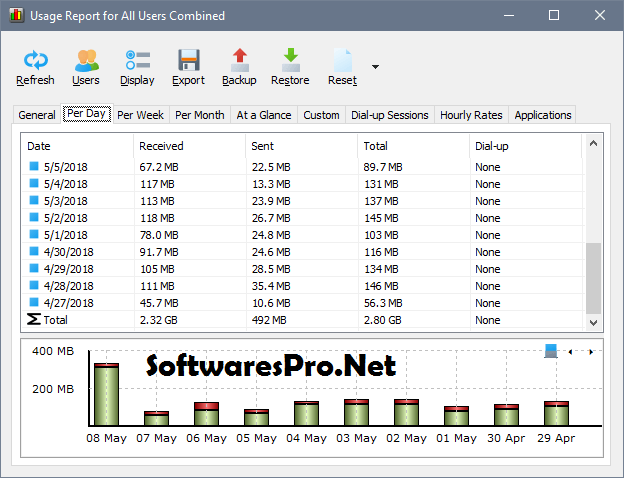This screenshot has height=478, width=624.
Task: Click the Reset blank page icon
Action: [343, 60]
